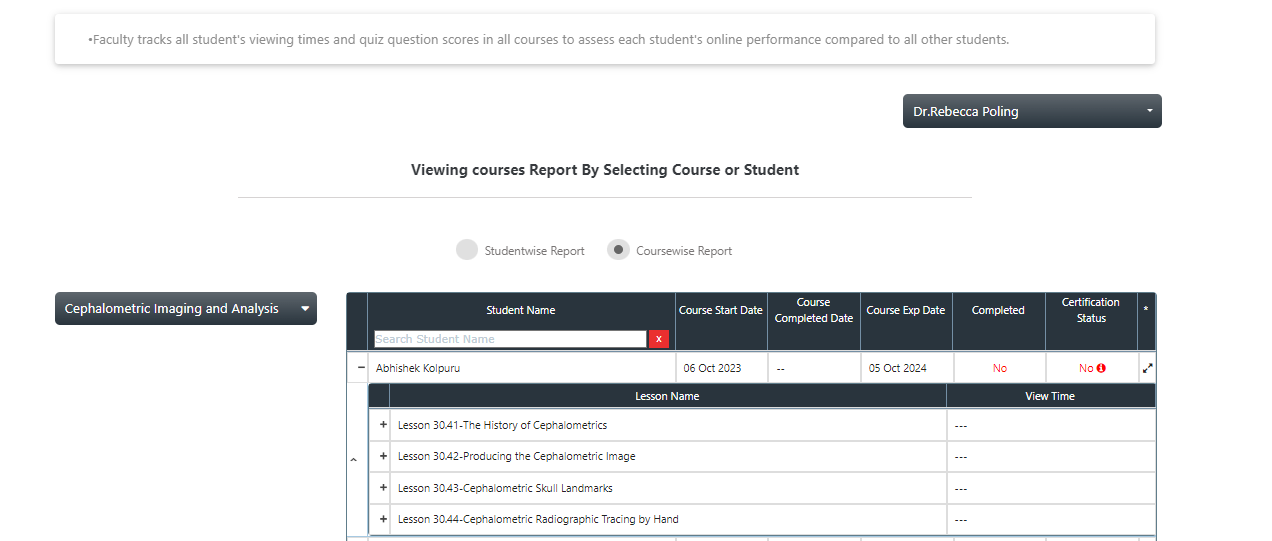
Task: Open the Dr.Rebecca Poling dropdown
Action: coord(1031,111)
